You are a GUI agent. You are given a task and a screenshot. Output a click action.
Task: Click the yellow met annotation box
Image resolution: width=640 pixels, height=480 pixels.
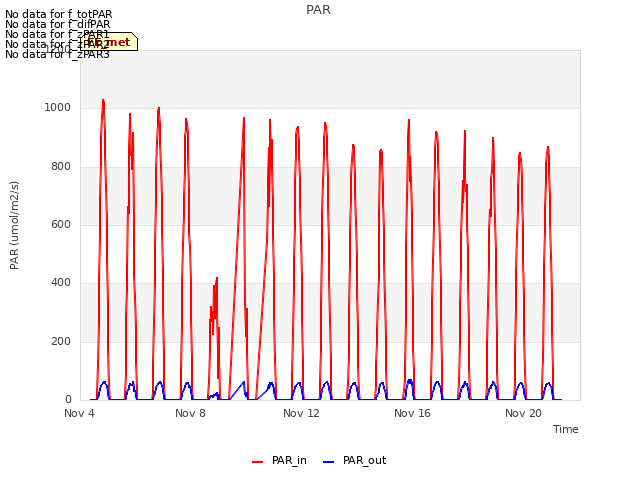pos(109,42)
